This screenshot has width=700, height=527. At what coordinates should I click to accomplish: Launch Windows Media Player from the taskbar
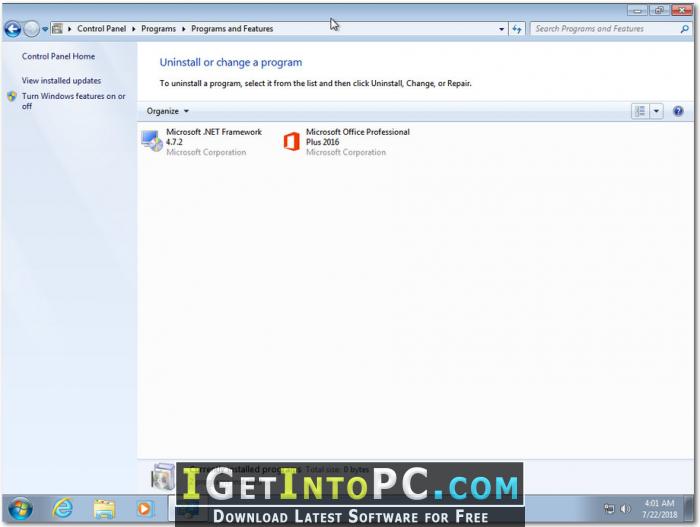click(x=144, y=509)
